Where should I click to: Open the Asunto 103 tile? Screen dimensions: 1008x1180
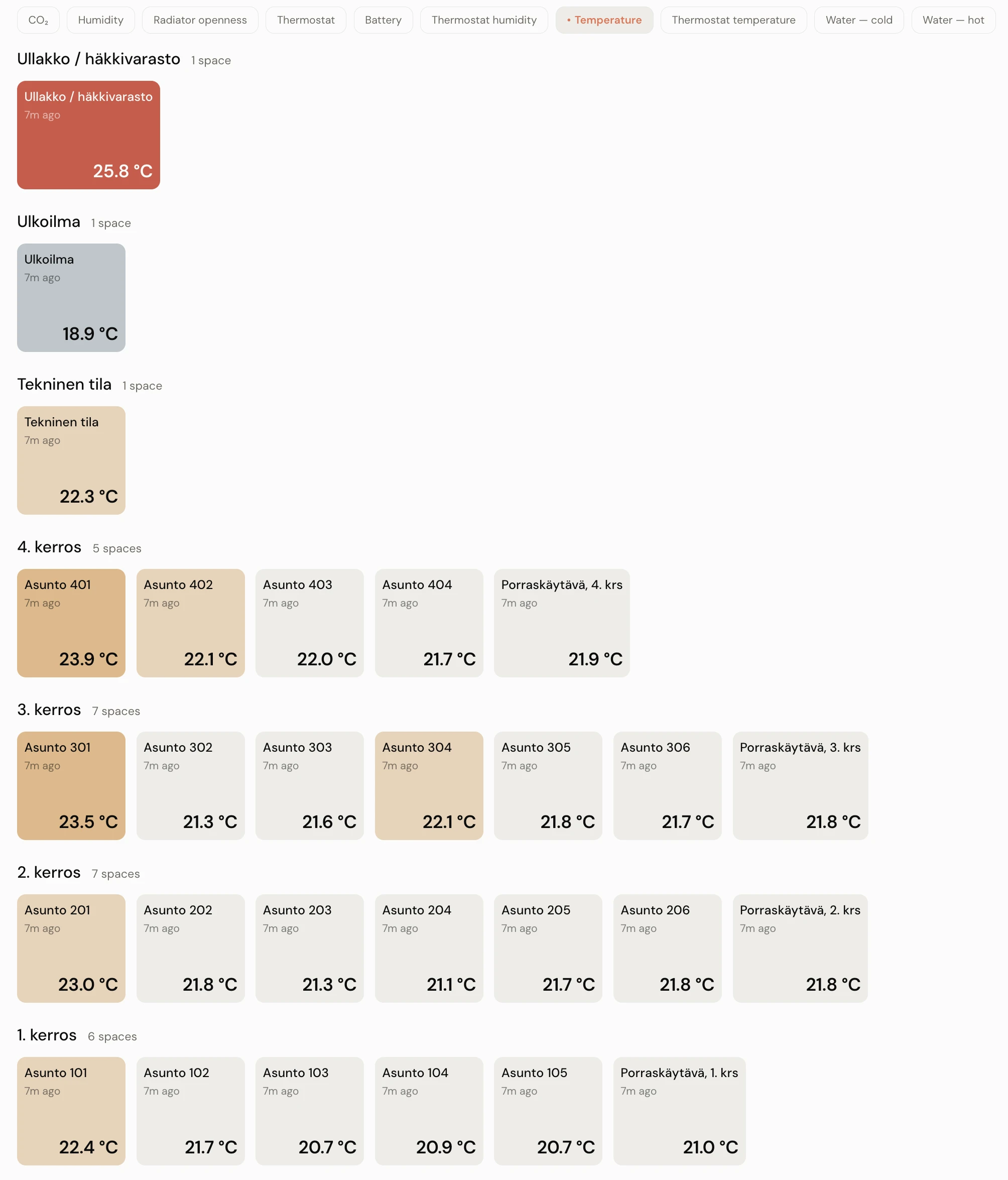tap(309, 1111)
